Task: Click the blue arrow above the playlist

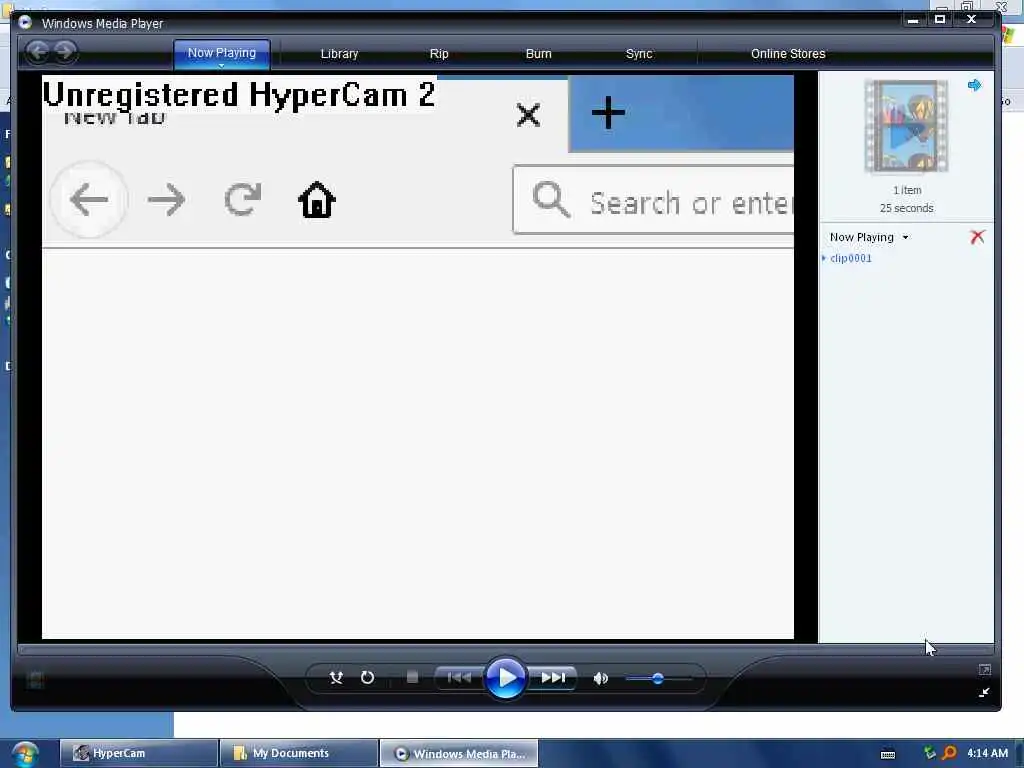Action: tap(974, 85)
